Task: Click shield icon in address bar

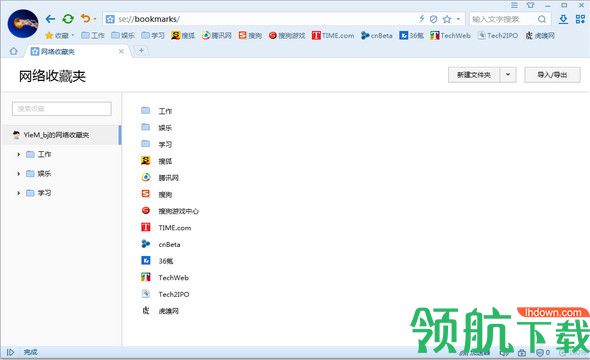Action: click(x=433, y=19)
